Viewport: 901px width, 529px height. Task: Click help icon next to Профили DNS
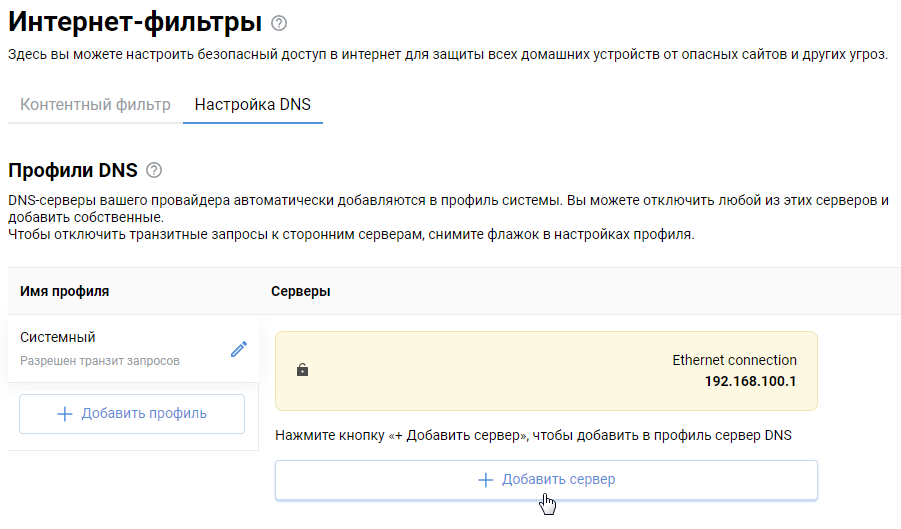(x=153, y=170)
